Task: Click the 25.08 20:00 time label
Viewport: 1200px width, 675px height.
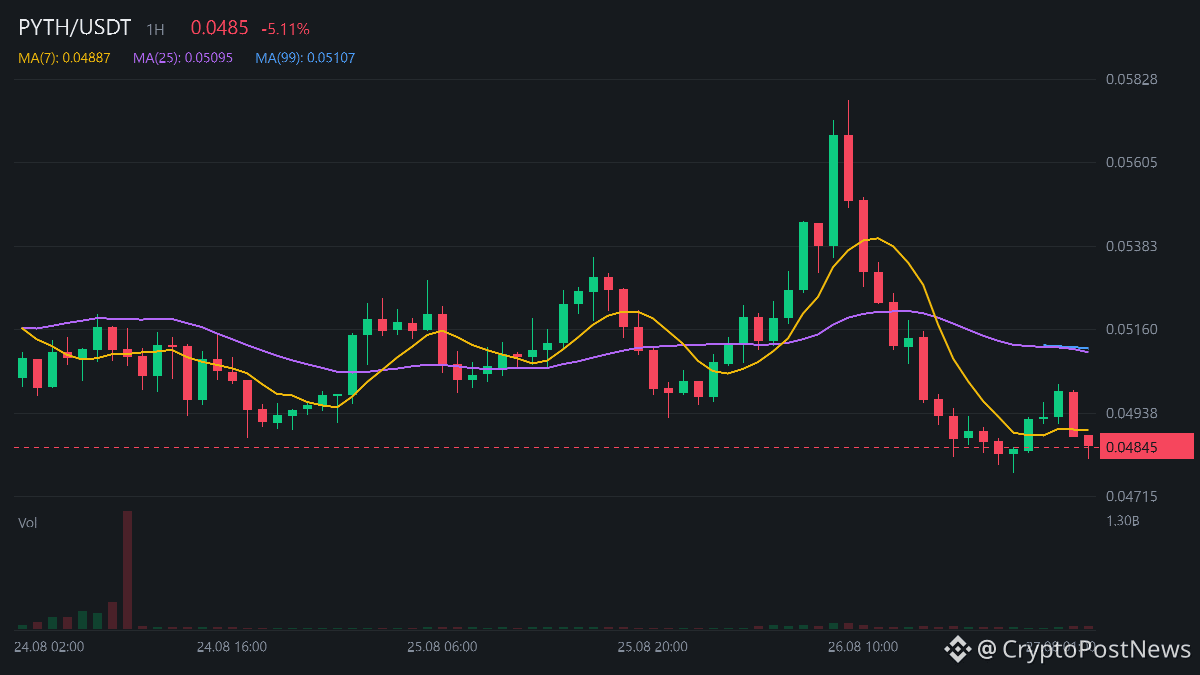Action: [x=652, y=647]
